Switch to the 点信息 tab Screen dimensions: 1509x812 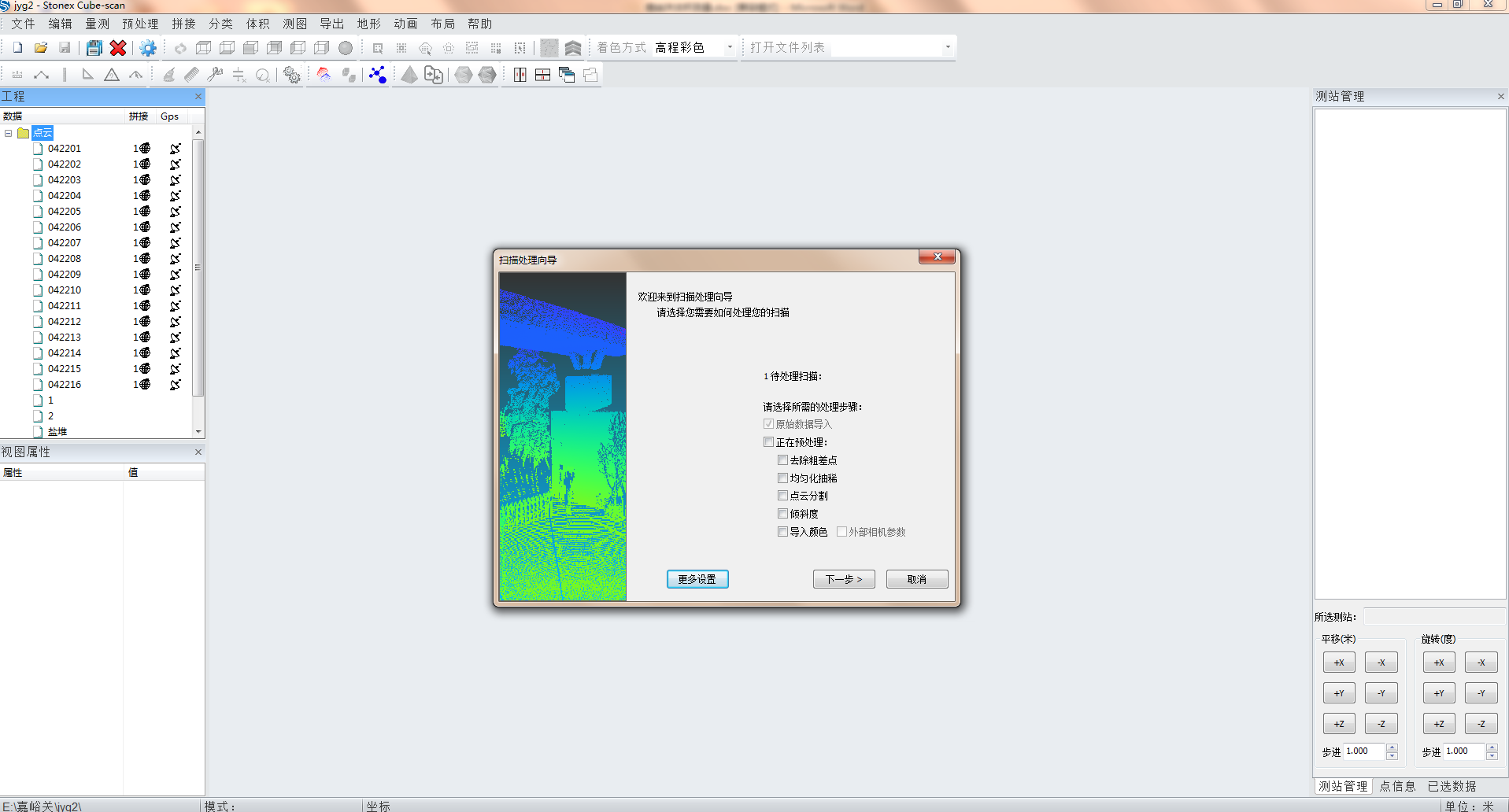pyautogui.click(x=1397, y=786)
